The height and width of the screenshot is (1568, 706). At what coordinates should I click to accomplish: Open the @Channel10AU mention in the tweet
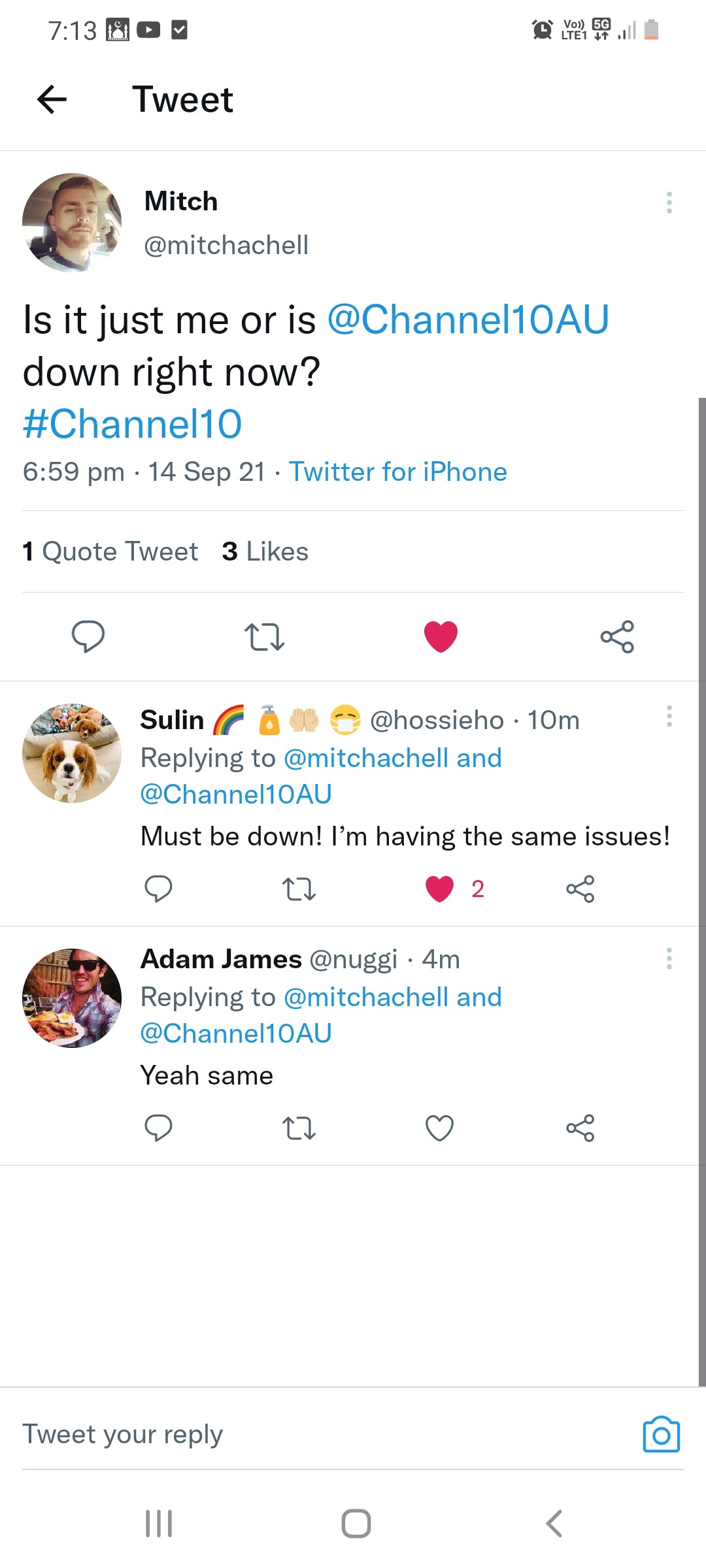tap(468, 319)
